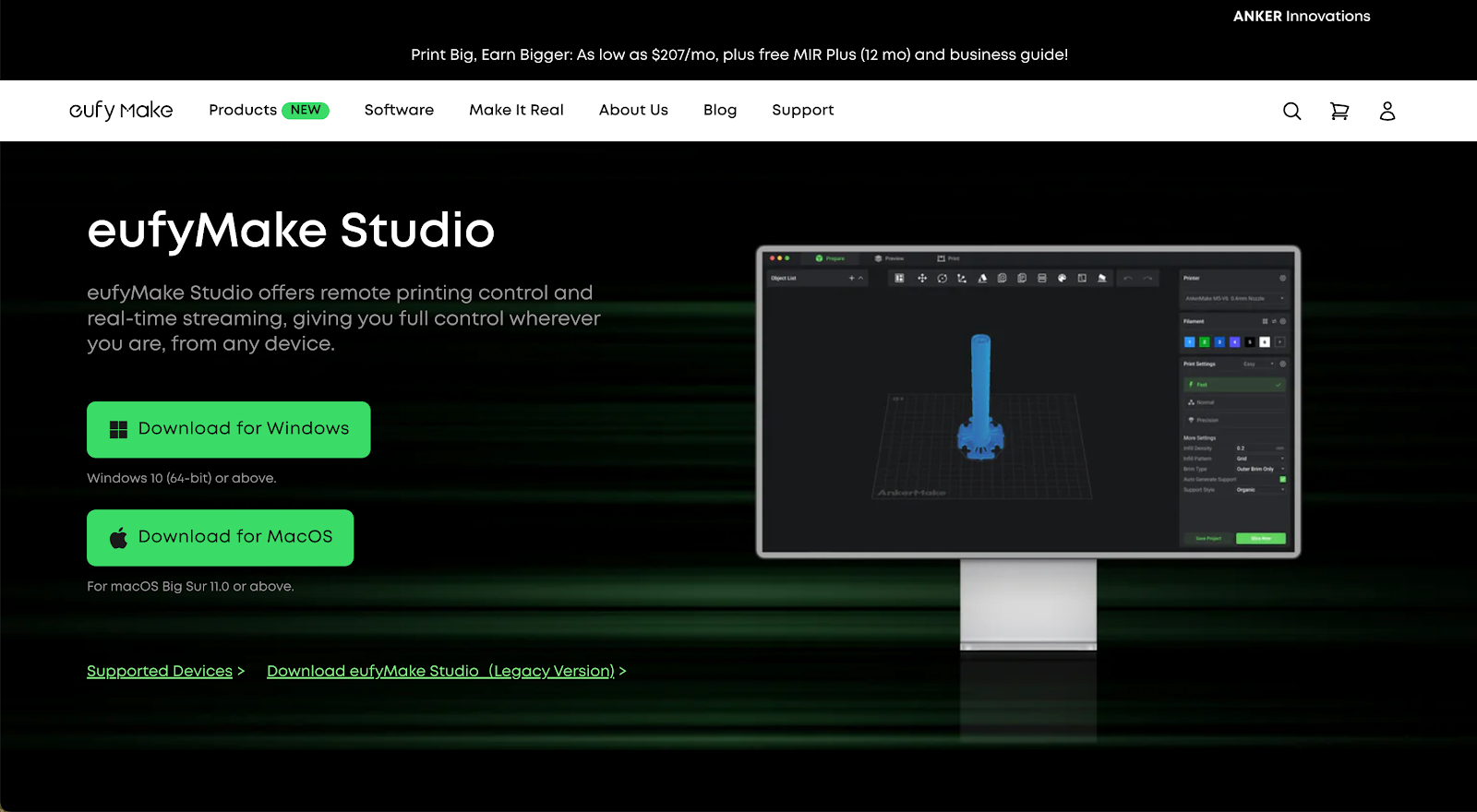Open the shopping cart

[x=1339, y=111]
